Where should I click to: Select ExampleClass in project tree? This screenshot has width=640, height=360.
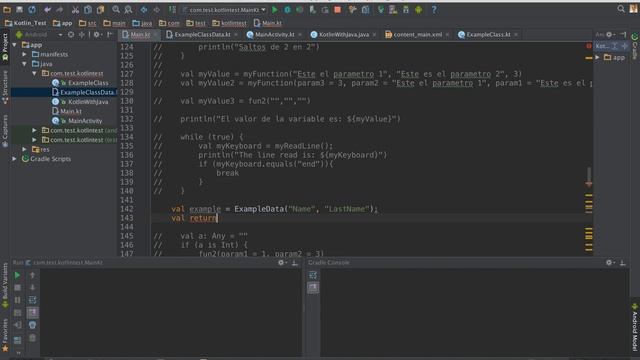pyautogui.click(x=80, y=83)
